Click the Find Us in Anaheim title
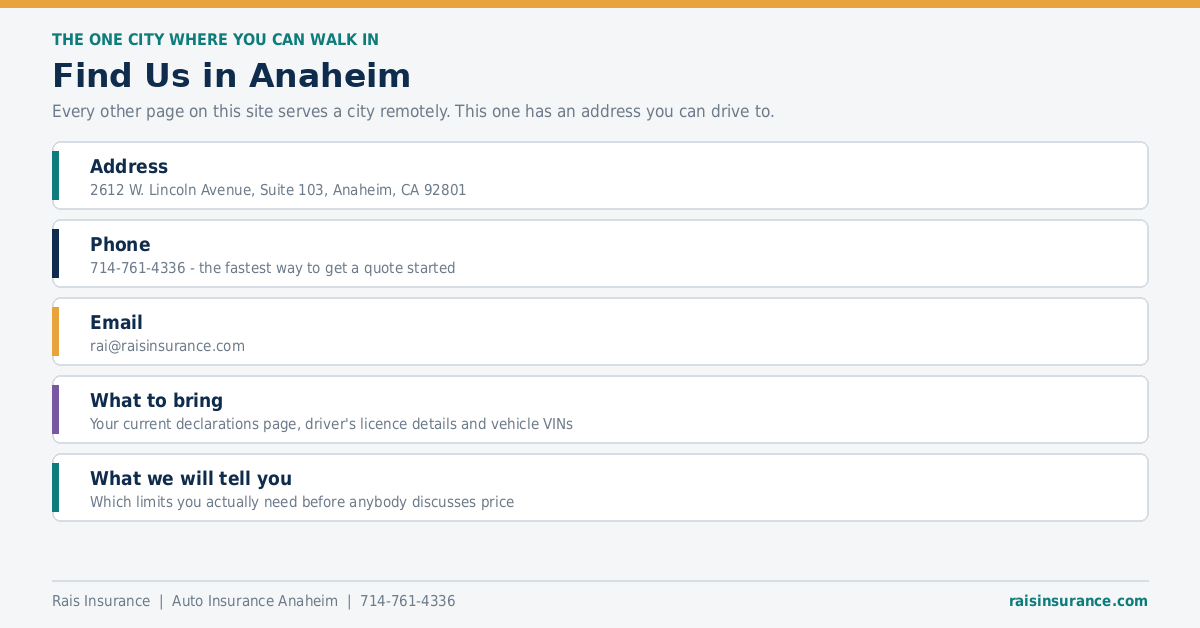Screen dimensions: 1200x628 (x=231, y=76)
